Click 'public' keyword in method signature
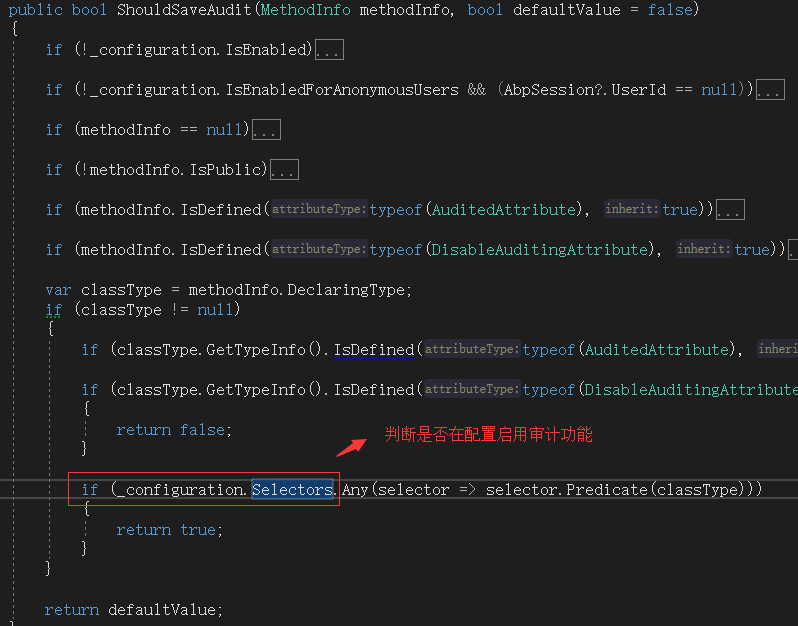798x626 pixels. tap(35, 10)
